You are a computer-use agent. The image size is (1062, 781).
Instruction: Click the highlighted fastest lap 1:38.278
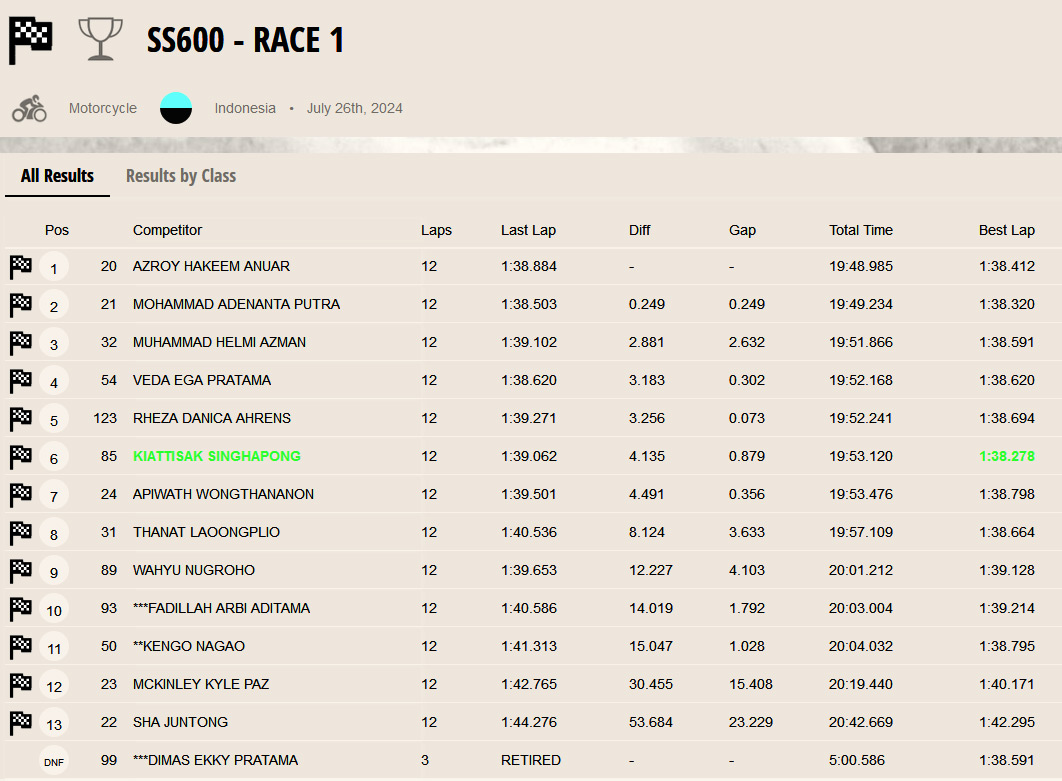1006,457
